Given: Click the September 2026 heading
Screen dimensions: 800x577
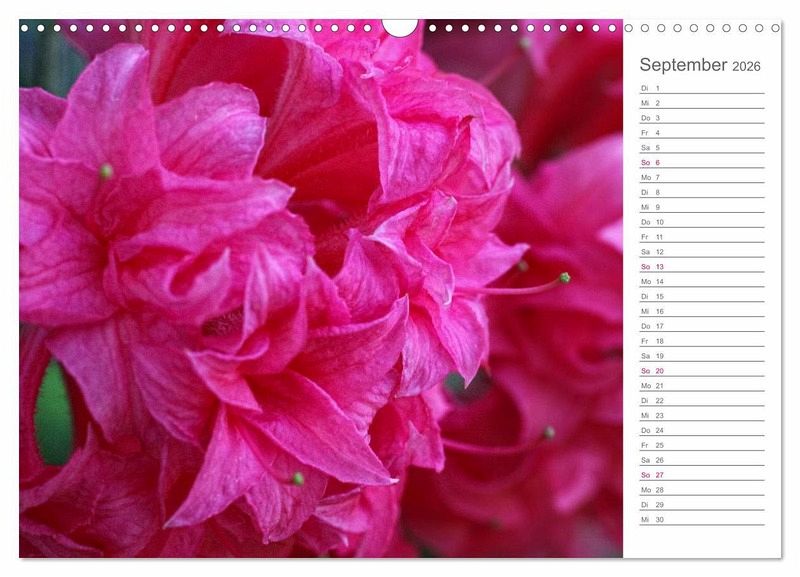Looking at the screenshot, I should (x=699, y=65).
